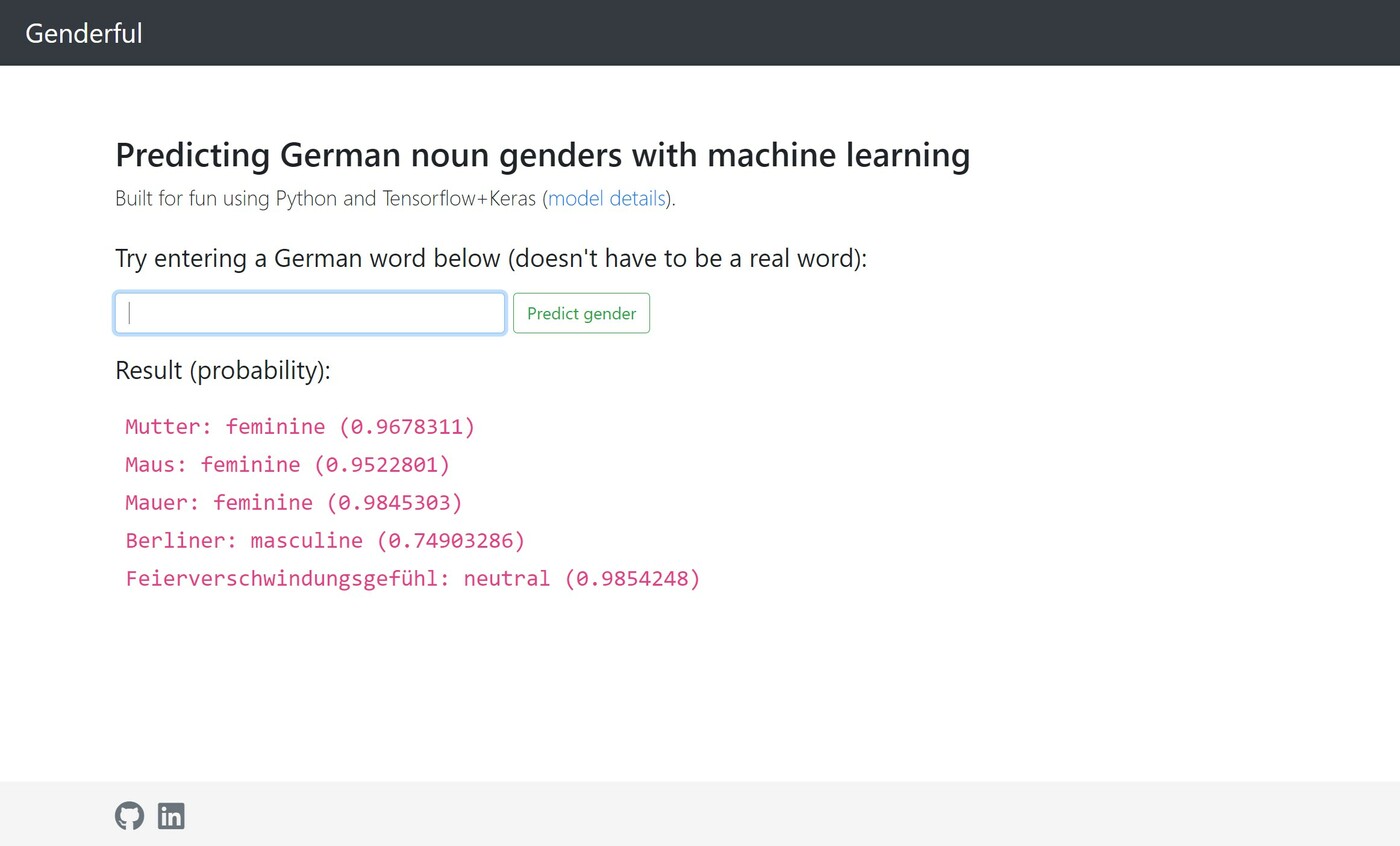Click the 'neutral' prediction label

coord(506,579)
